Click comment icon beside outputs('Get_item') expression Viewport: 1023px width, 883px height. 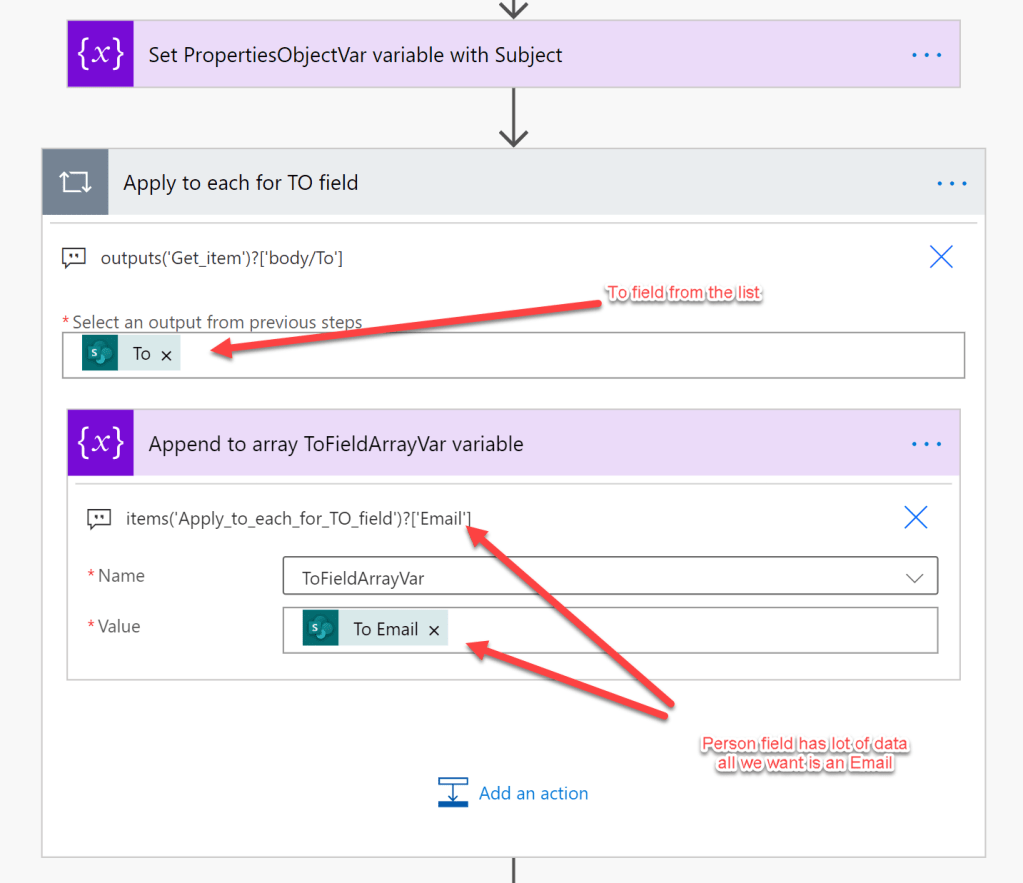pyautogui.click(x=74, y=258)
